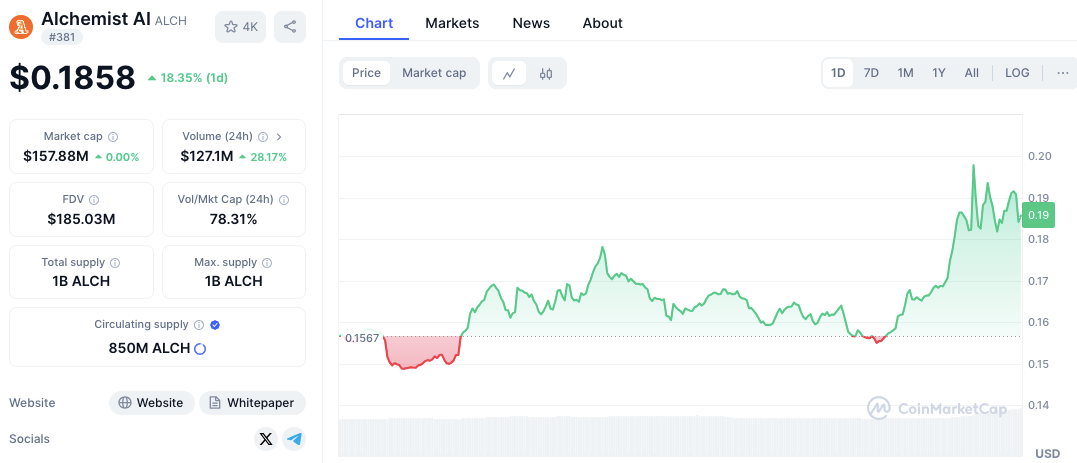1077x463 pixels.
Task: Click the verified badge on Circulating supply
Action: (215, 325)
